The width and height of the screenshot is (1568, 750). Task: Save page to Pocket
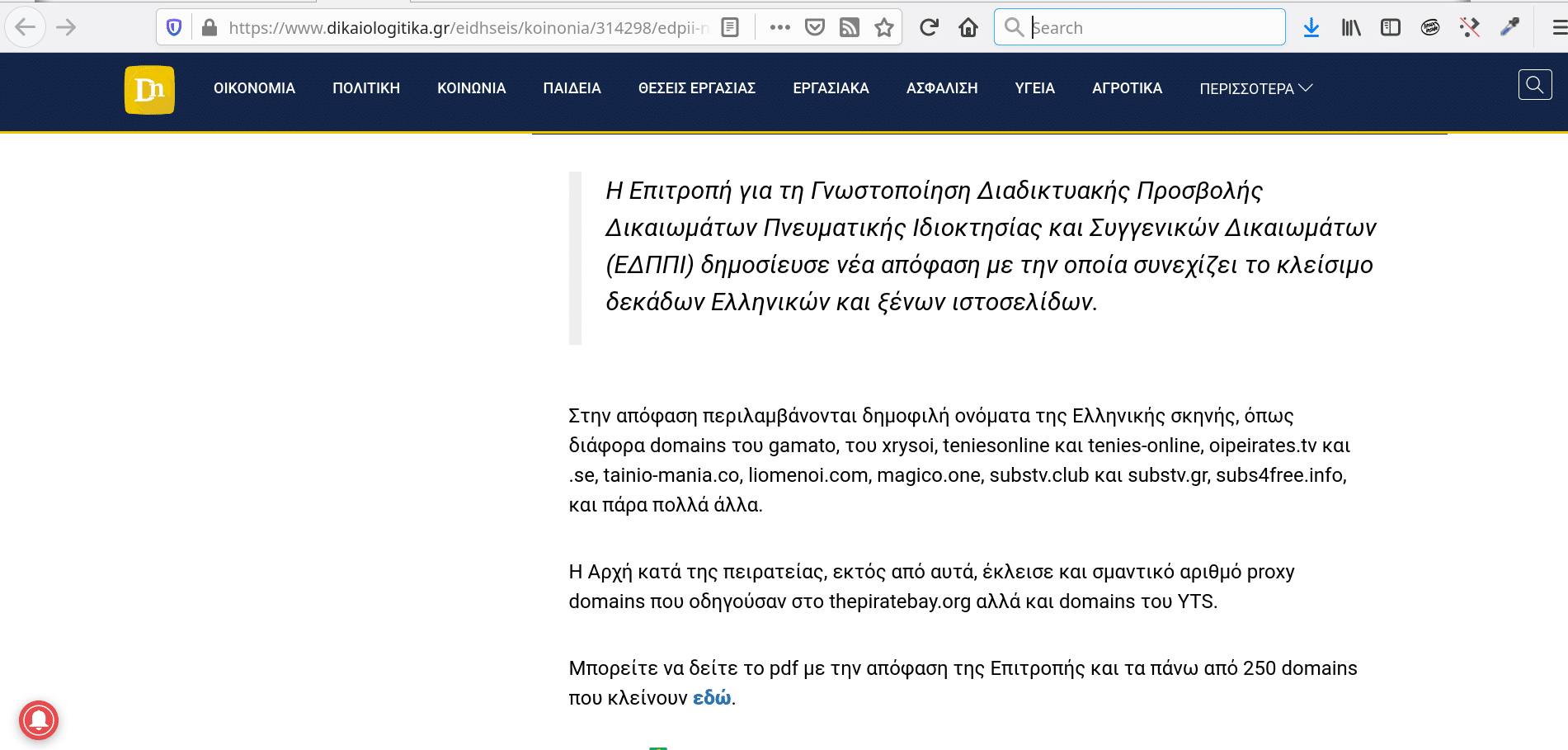(x=815, y=28)
